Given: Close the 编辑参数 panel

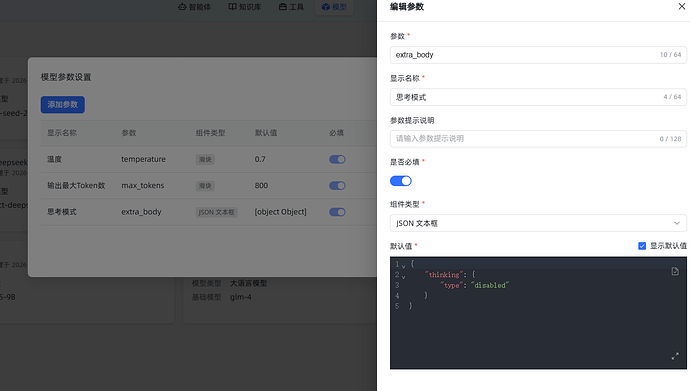Looking at the screenshot, I should [682, 6].
